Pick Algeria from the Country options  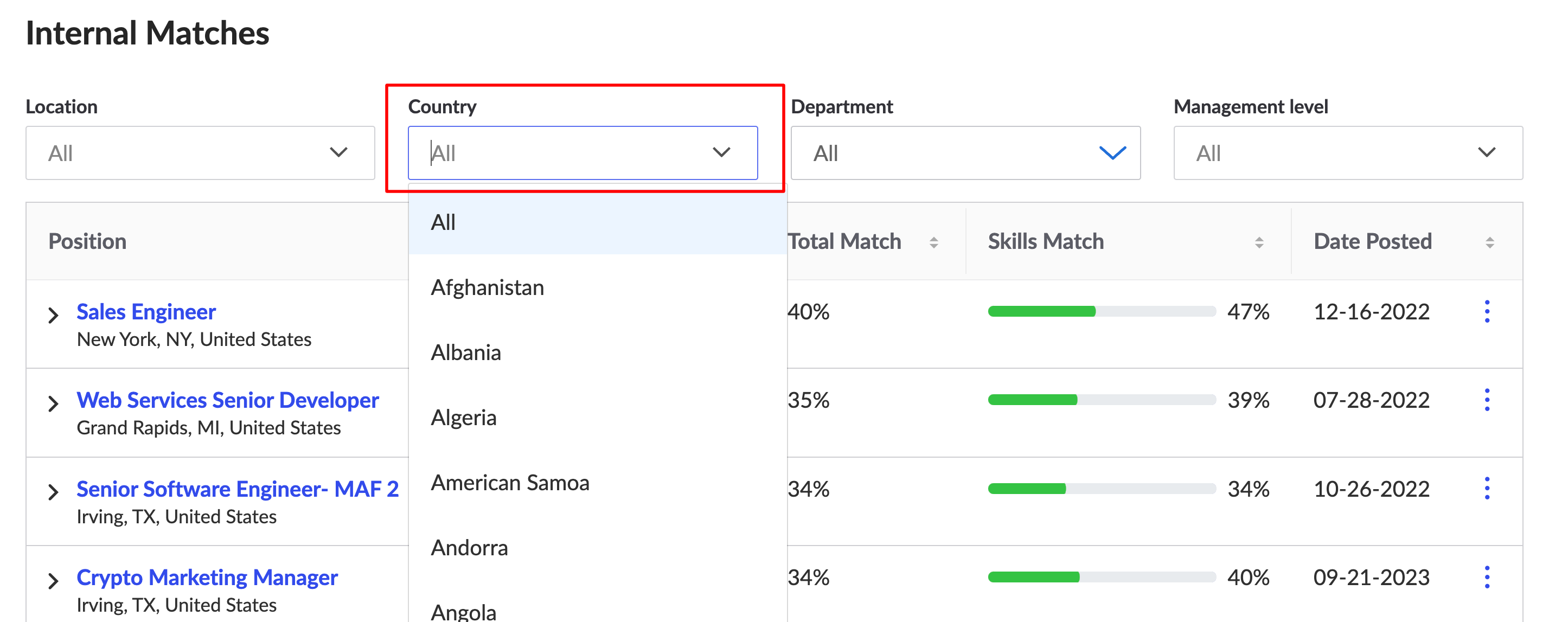click(x=463, y=418)
